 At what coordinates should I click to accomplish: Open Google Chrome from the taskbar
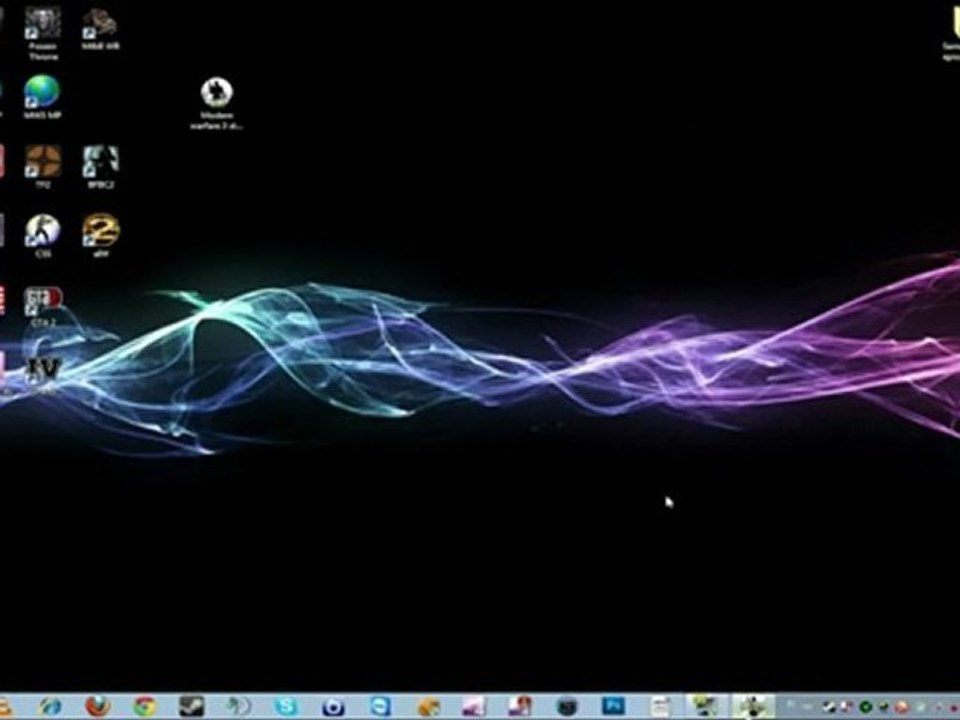point(144,707)
